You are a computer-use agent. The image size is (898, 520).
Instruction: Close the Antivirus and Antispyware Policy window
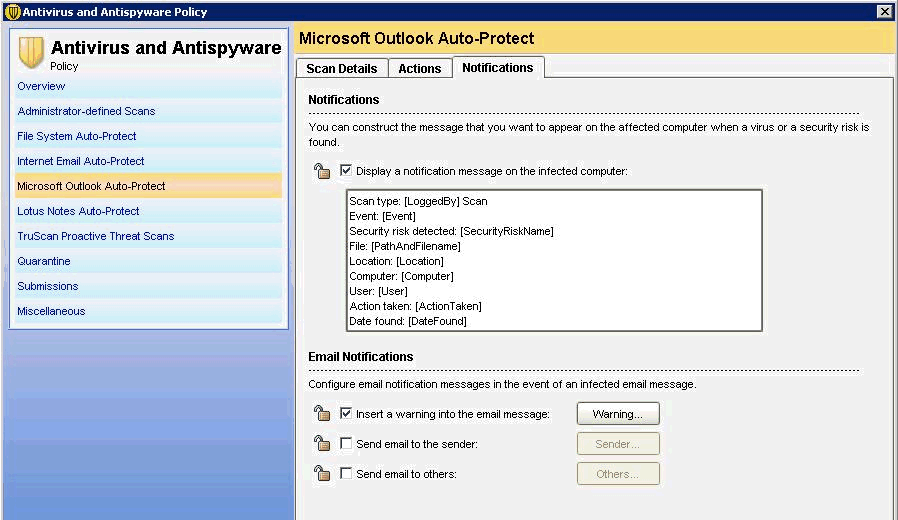[884, 12]
